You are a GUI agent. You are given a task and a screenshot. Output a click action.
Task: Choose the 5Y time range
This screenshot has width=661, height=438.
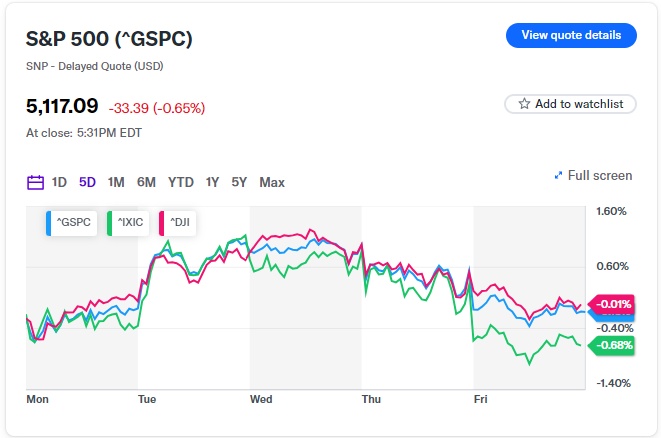239,182
